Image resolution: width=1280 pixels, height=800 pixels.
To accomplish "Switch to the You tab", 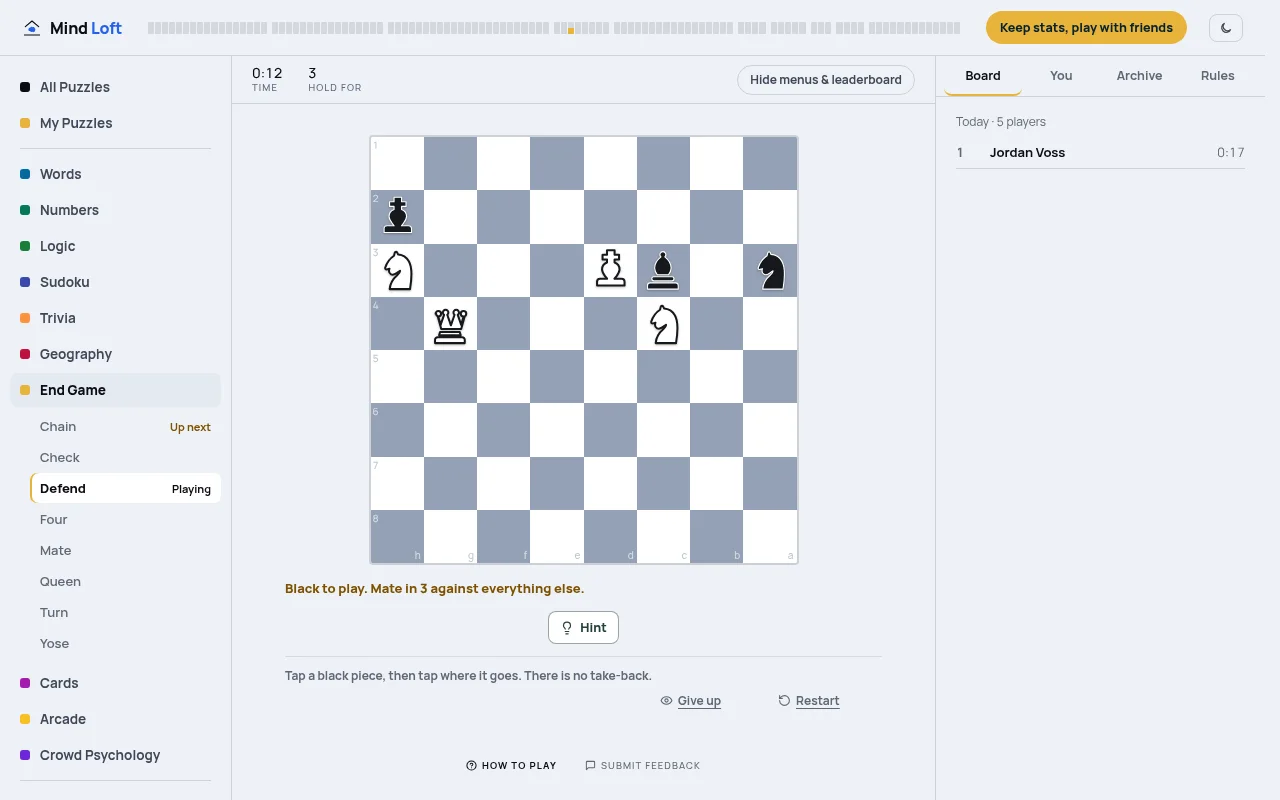I will click(1061, 76).
